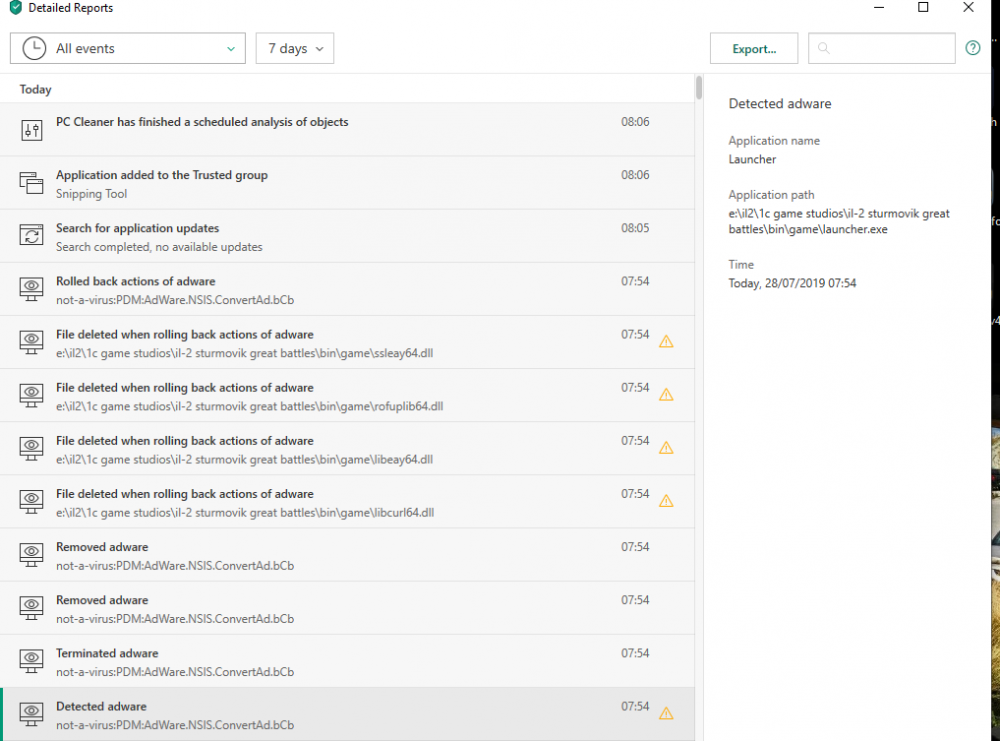The width and height of the screenshot is (1000, 741).
Task: Click the Kaspersky shield icon in title bar
Action: (15, 8)
